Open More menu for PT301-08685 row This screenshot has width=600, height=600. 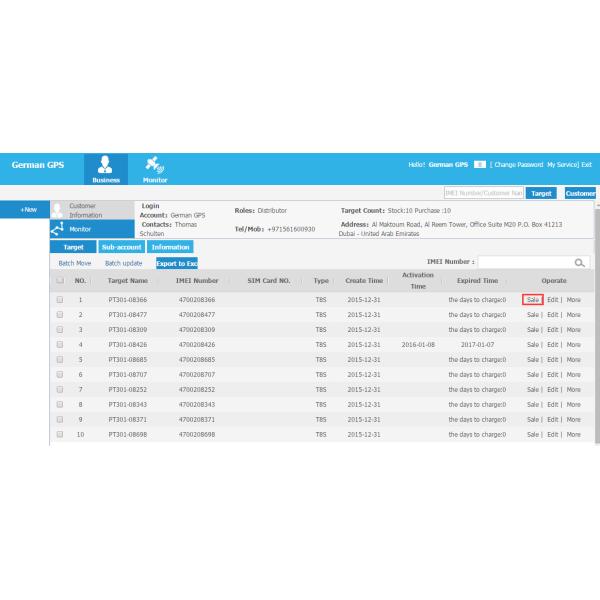[573, 359]
